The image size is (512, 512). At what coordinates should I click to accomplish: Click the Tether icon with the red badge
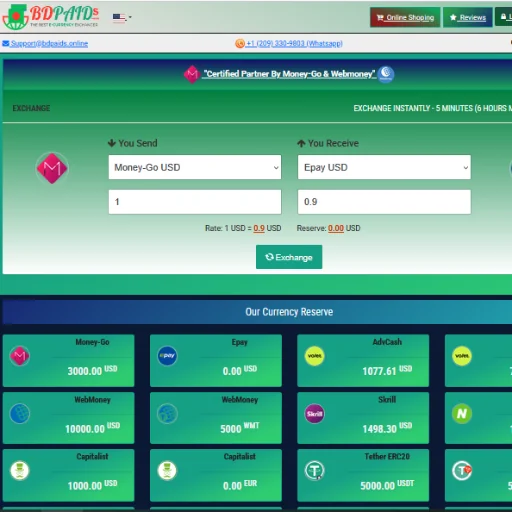coord(462,471)
